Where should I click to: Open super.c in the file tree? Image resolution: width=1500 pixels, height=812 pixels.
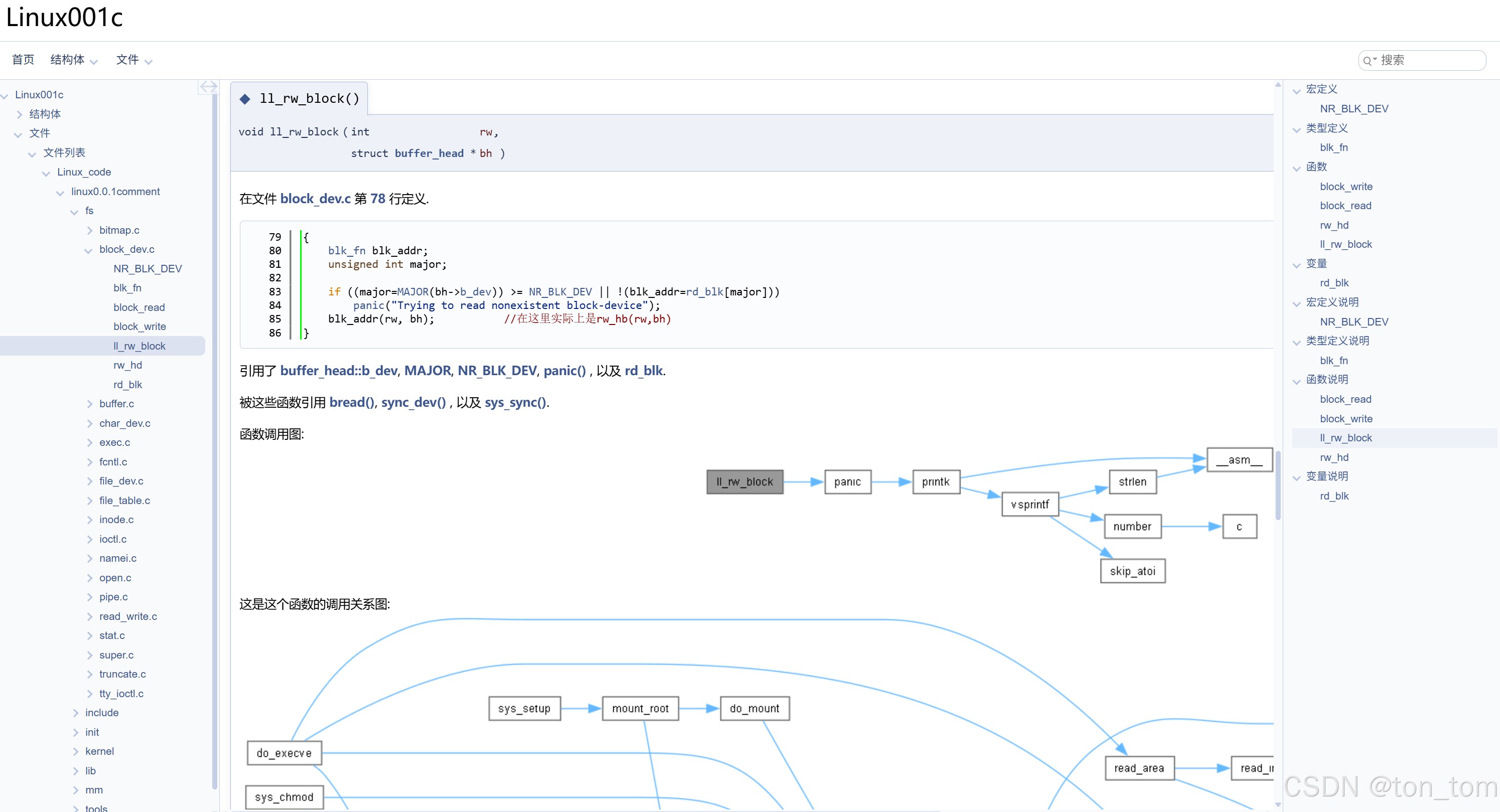pyautogui.click(x=116, y=655)
